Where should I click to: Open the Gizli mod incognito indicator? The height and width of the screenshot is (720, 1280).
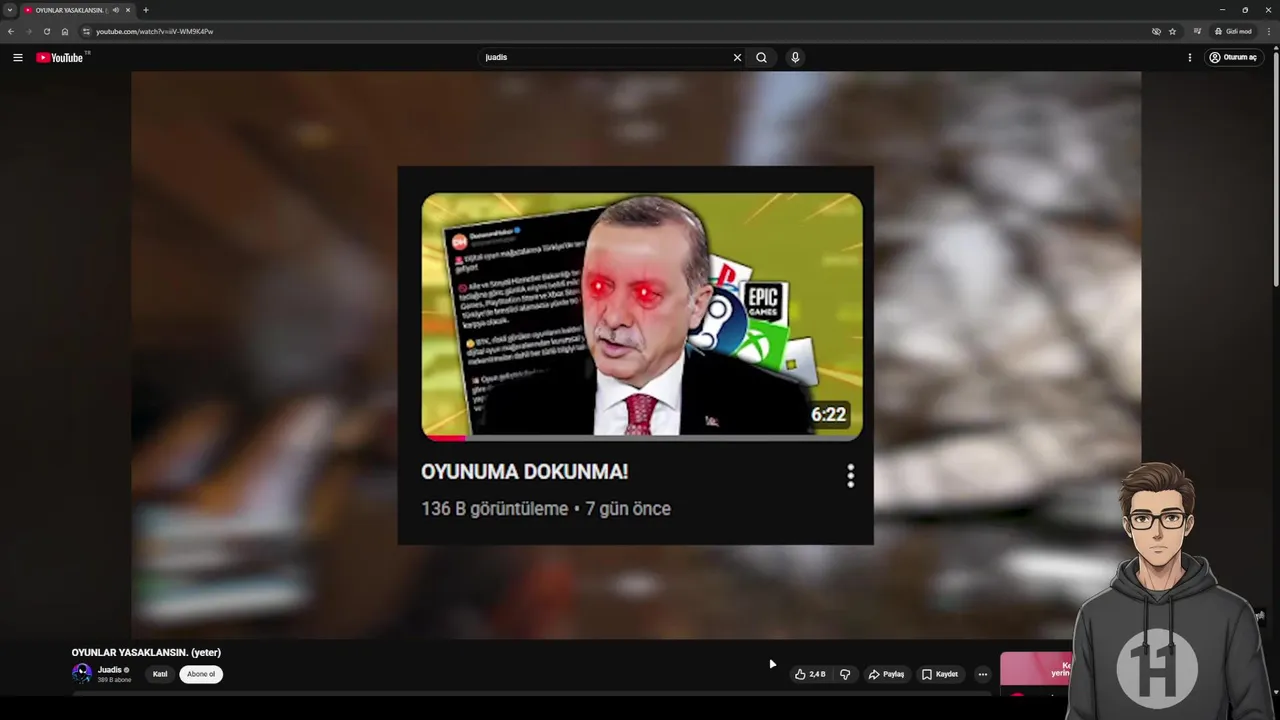click(1233, 31)
